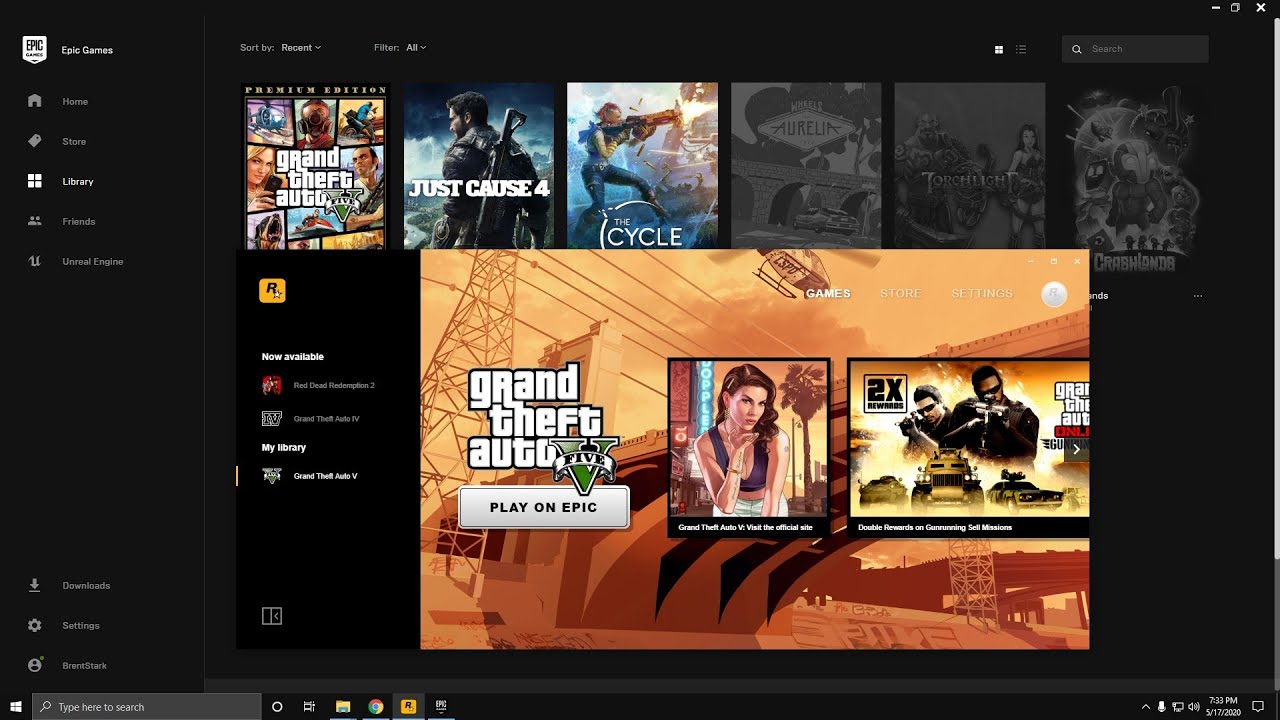Viewport: 1280px width, 720px height.
Task: Select Red Dead Redemption 2 icon
Action: click(x=272, y=385)
